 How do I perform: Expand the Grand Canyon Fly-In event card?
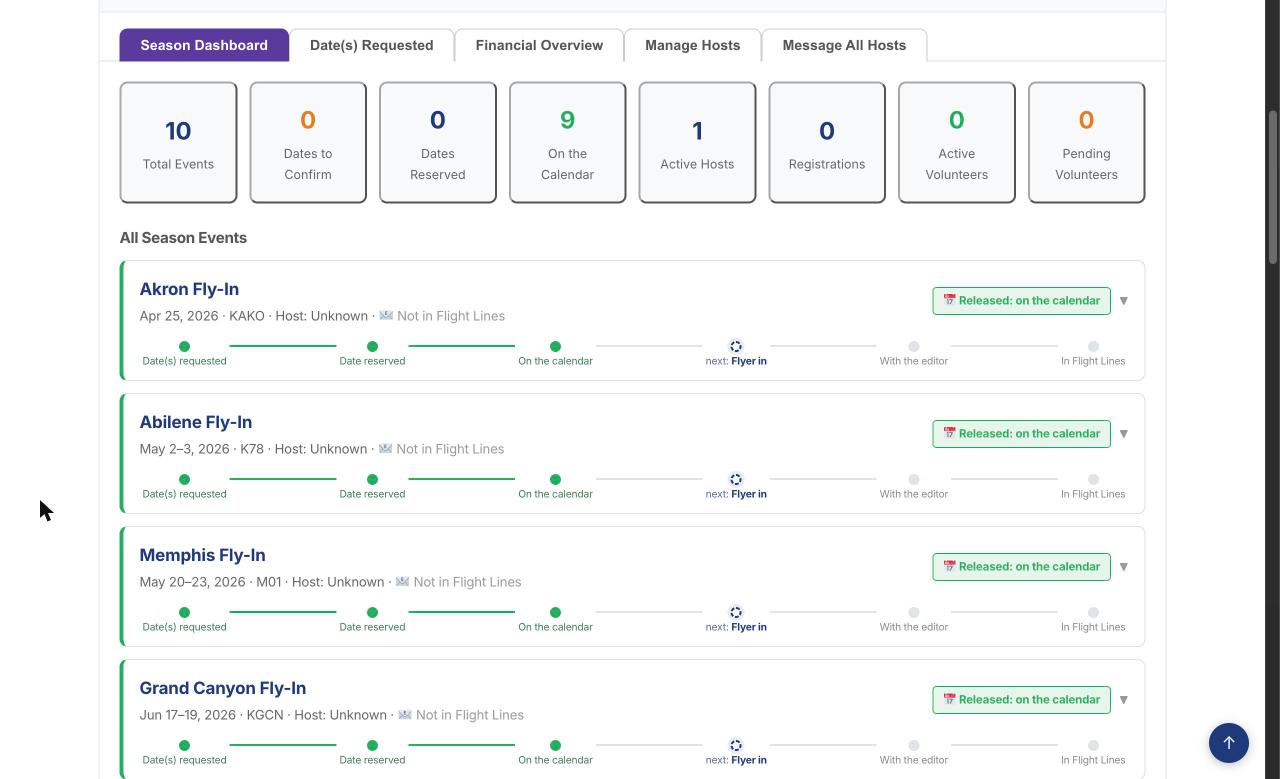pyautogui.click(x=1124, y=700)
